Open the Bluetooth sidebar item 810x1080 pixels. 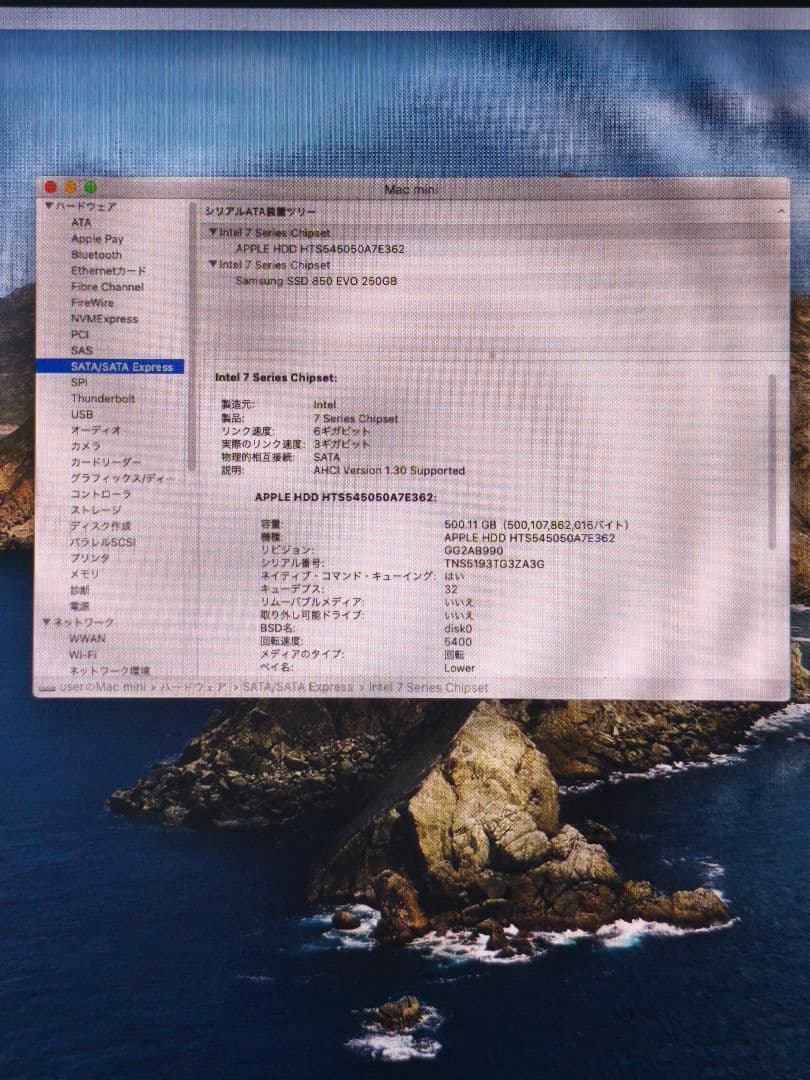click(96, 255)
